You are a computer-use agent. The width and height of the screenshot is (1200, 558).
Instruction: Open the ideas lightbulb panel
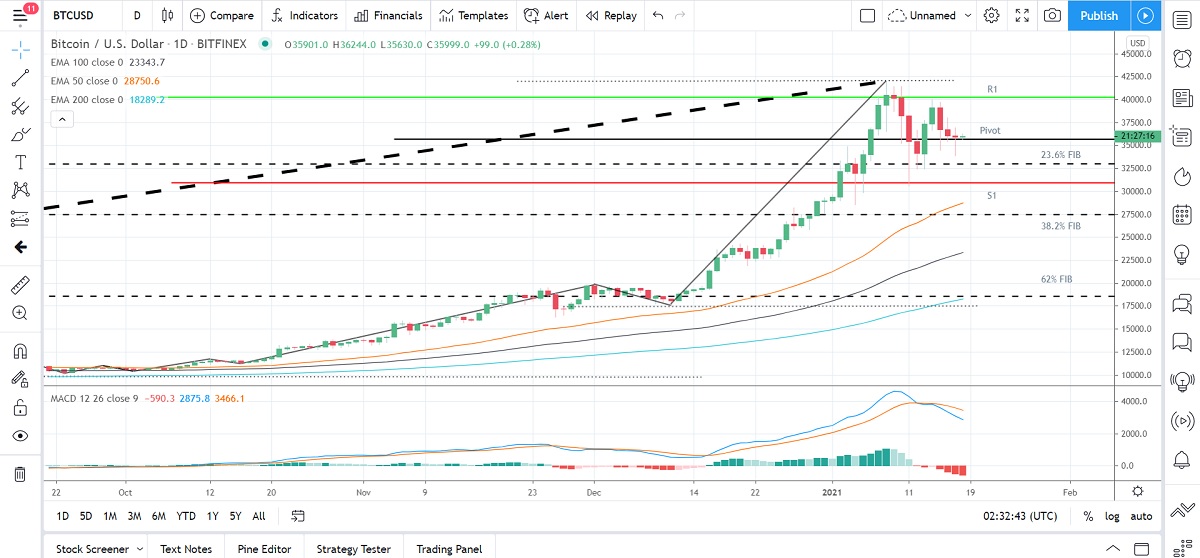[1181, 253]
